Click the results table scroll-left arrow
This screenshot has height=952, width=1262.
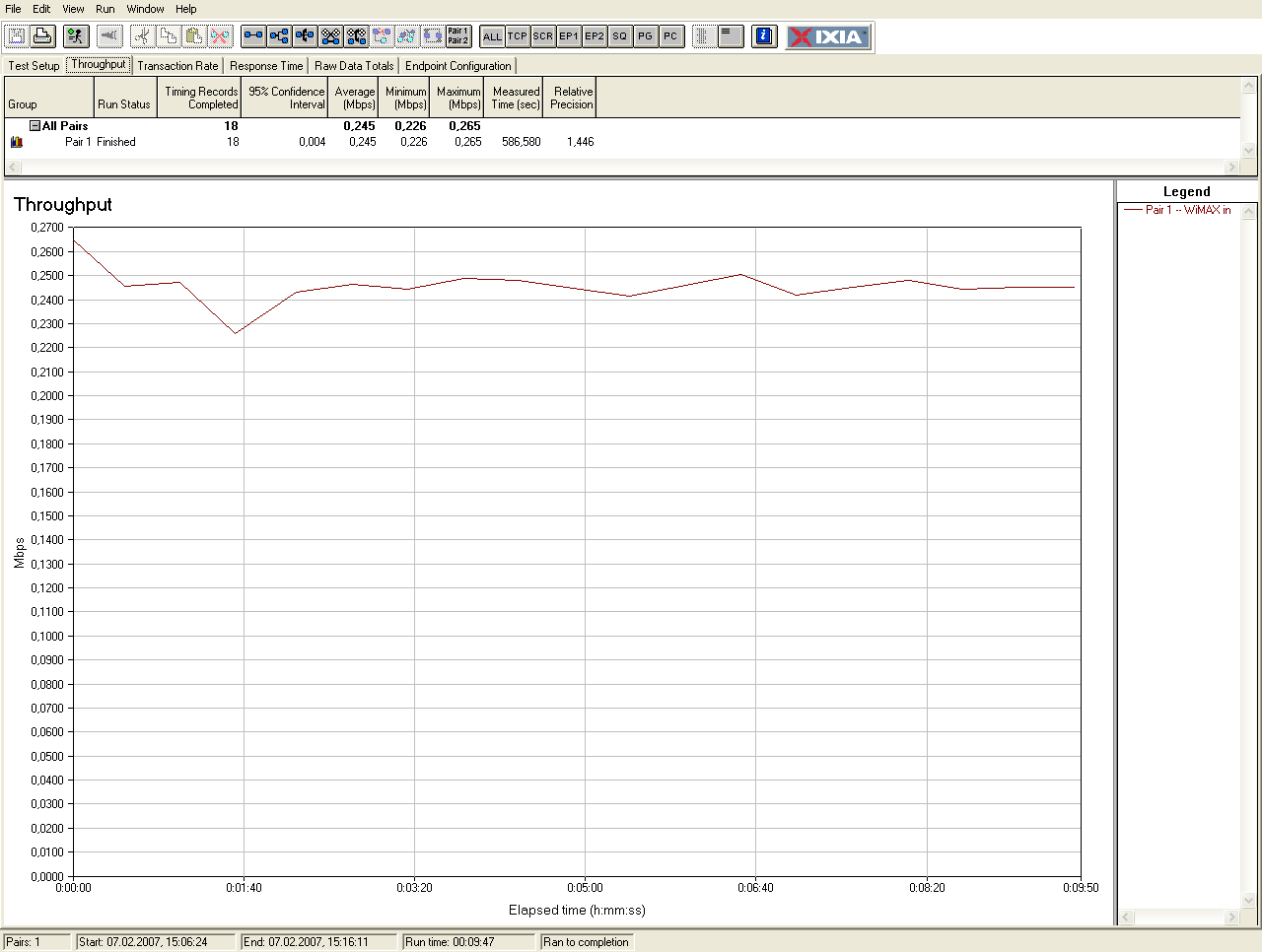coord(13,168)
